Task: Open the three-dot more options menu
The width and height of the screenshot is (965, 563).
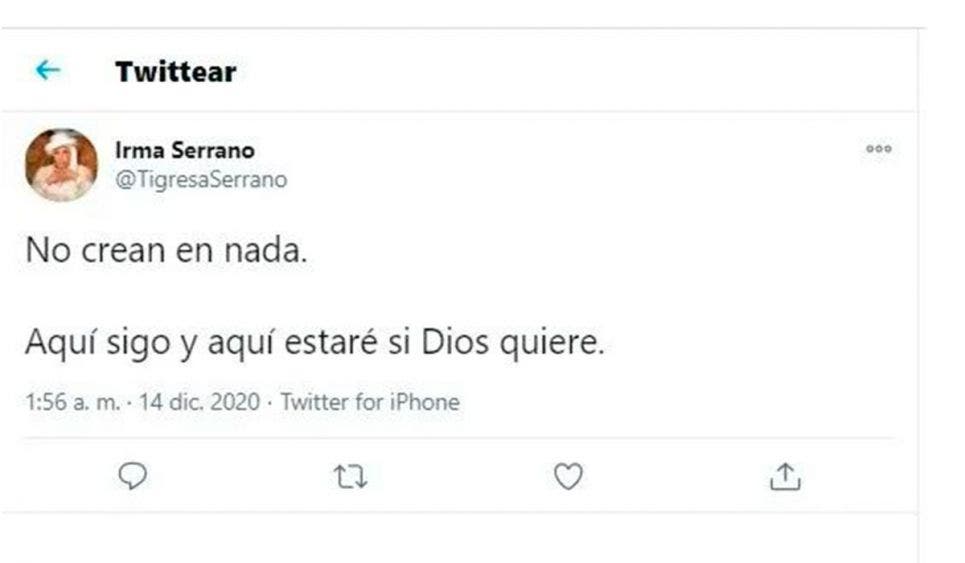Action: click(878, 149)
